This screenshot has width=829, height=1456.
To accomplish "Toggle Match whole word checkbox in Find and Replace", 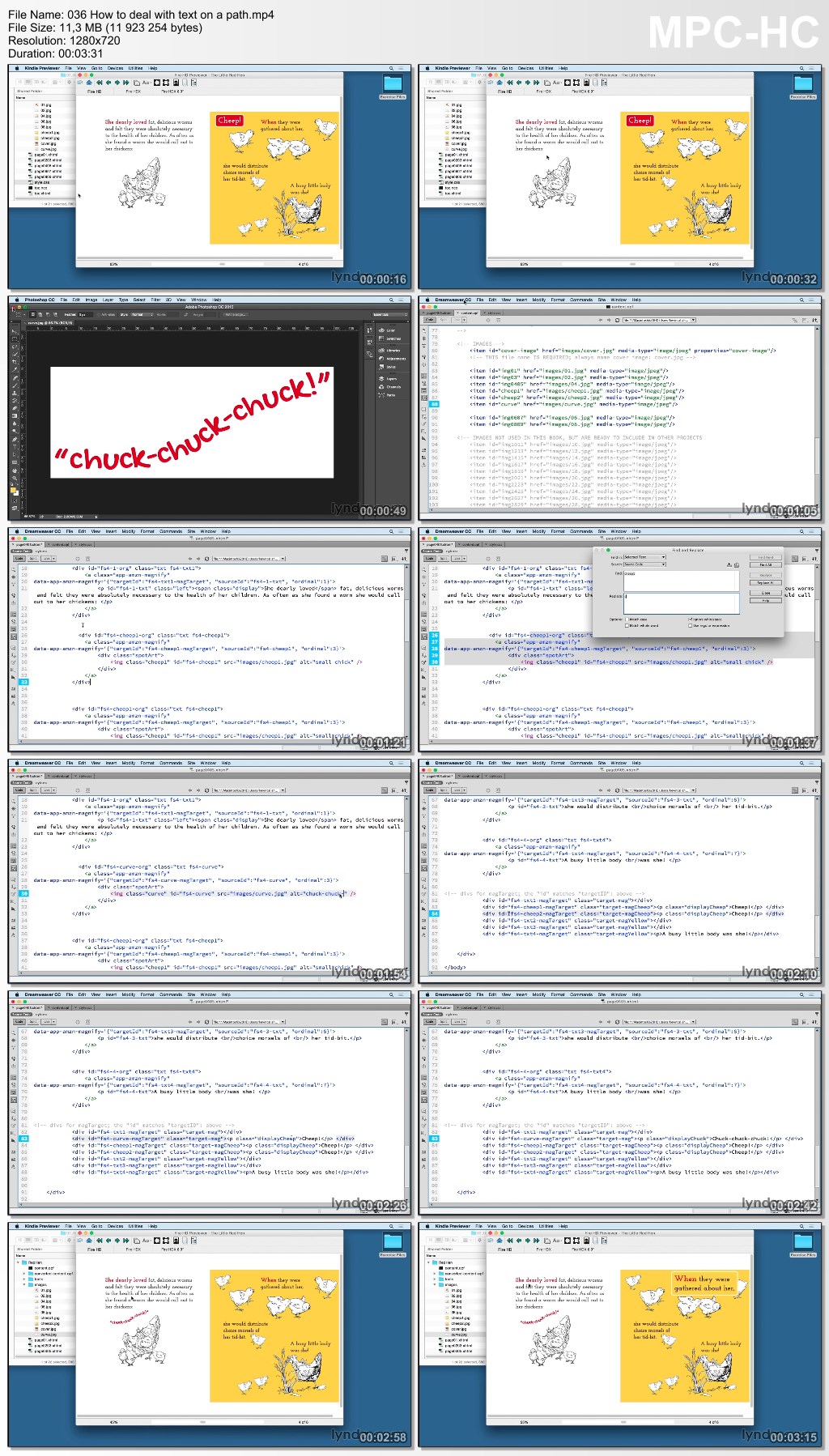I will click(627, 626).
